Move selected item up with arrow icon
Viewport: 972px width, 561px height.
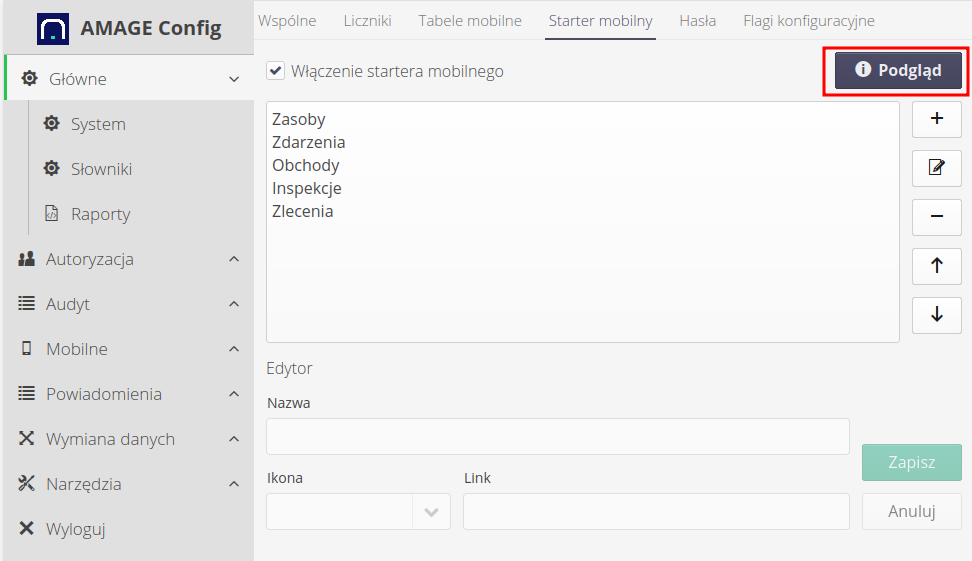pos(937,265)
